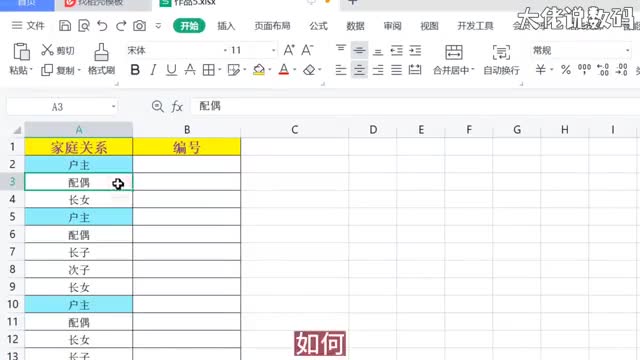Click distributed alignment icon
The height and width of the screenshot is (360, 640).
415,70
